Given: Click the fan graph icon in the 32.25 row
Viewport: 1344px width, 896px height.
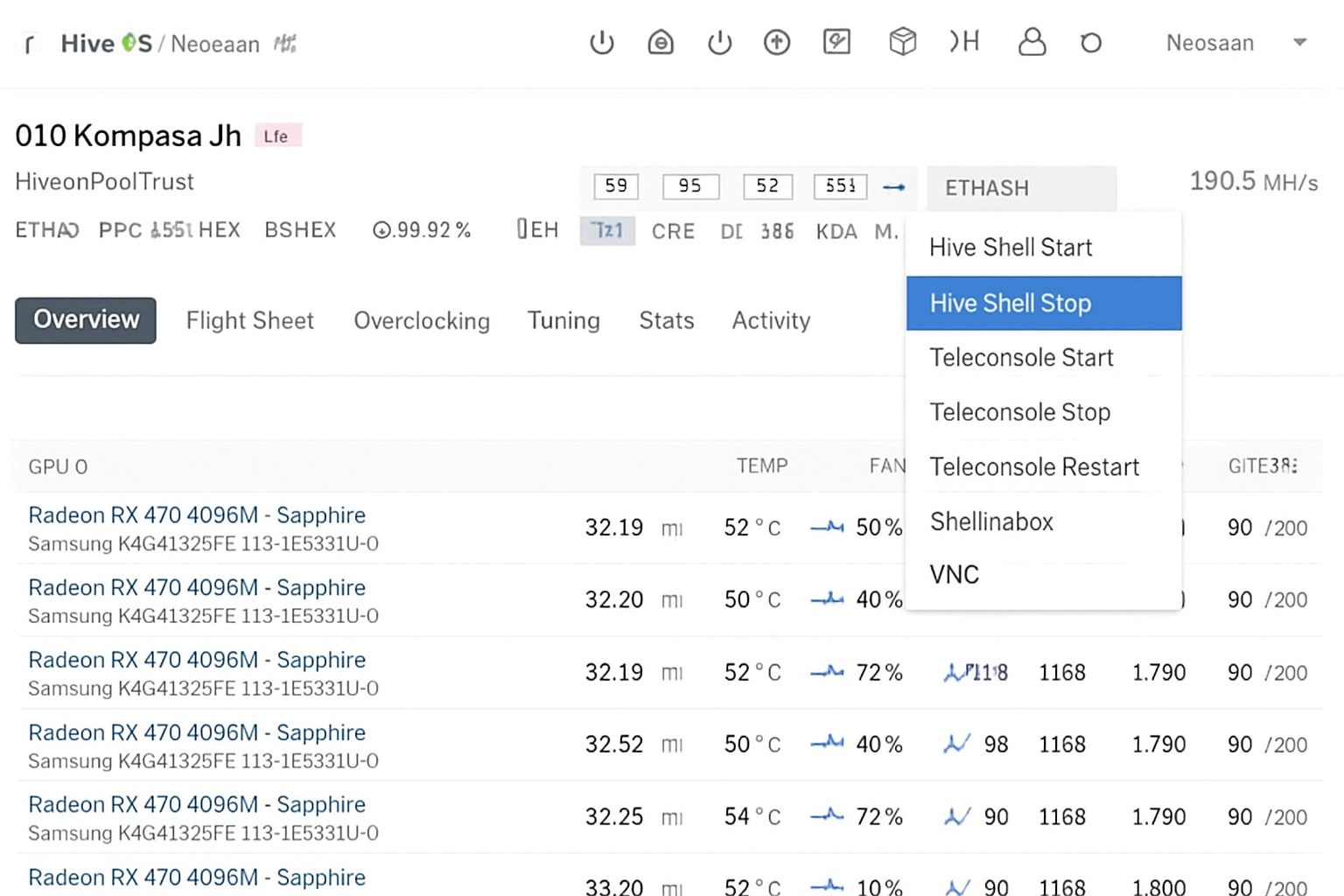Looking at the screenshot, I should pyautogui.click(x=827, y=816).
